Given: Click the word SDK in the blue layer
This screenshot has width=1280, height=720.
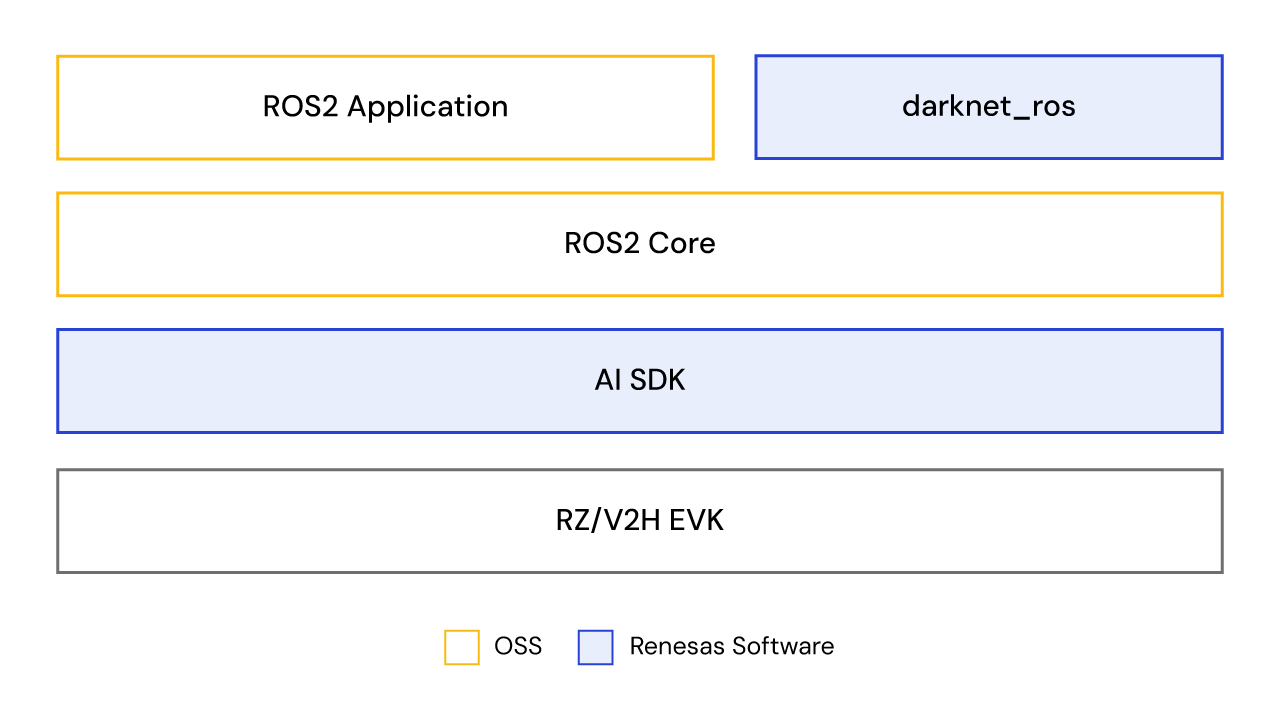Looking at the screenshot, I should tap(658, 381).
